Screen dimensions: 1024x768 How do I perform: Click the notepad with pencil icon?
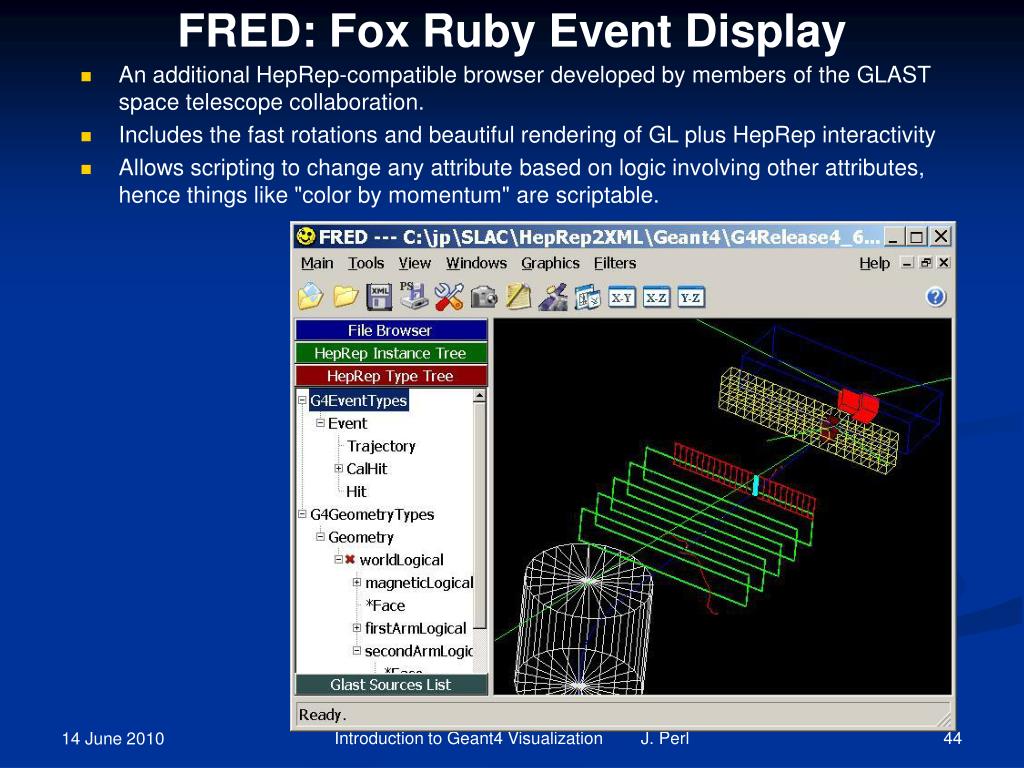point(519,296)
